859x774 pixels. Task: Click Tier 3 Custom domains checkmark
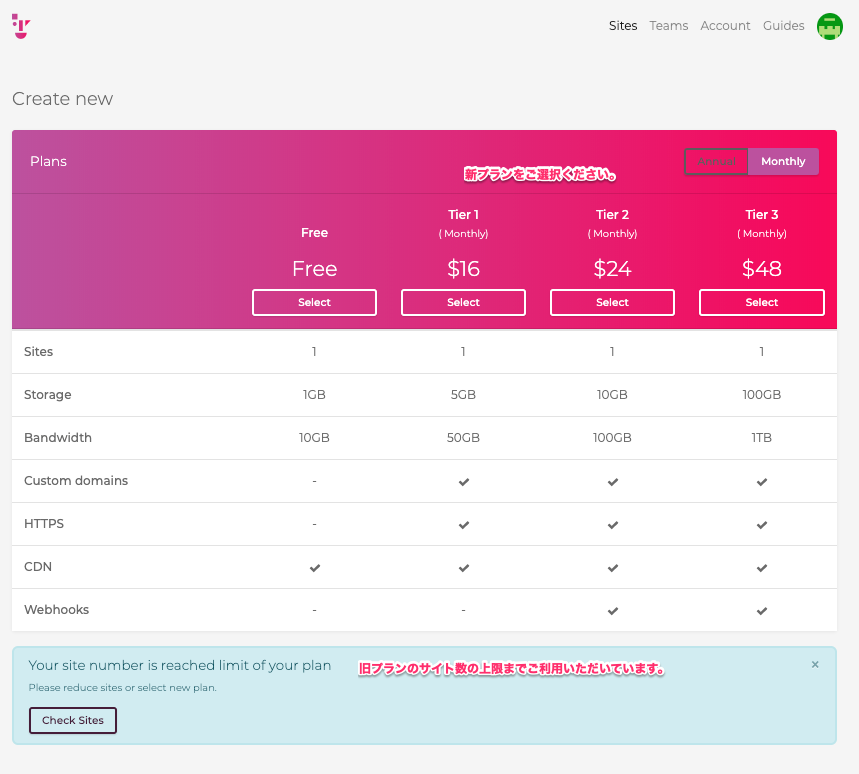point(761,482)
